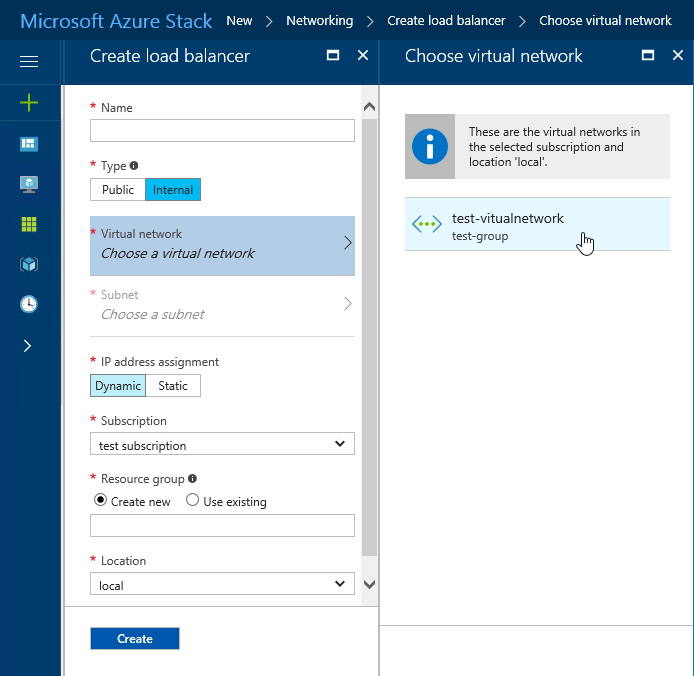The height and width of the screenshot is (676, 694).
Task: Click the Microsoft Azure Stack title
Action: click(116, 21)
